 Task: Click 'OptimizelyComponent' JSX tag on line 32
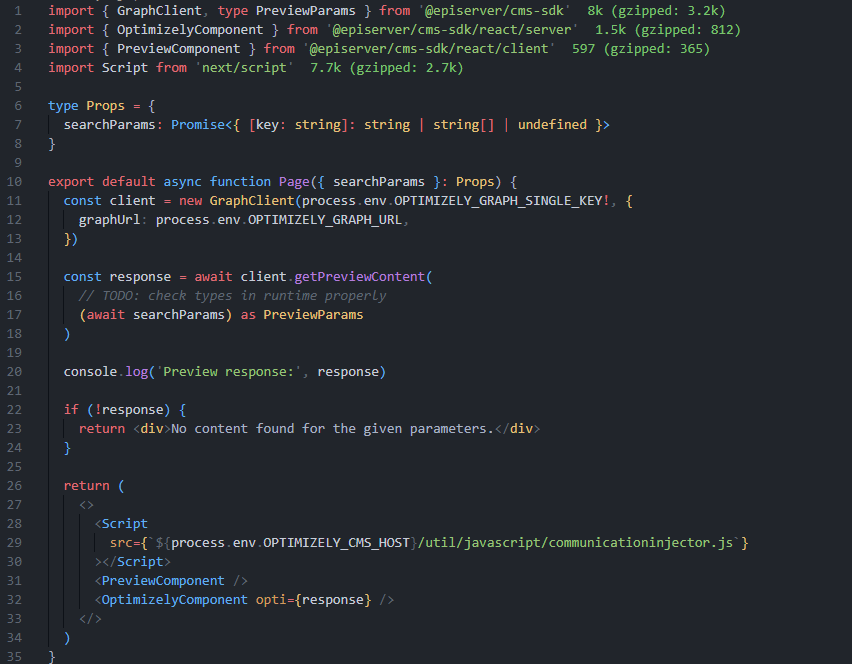click(x=174, y=600)
